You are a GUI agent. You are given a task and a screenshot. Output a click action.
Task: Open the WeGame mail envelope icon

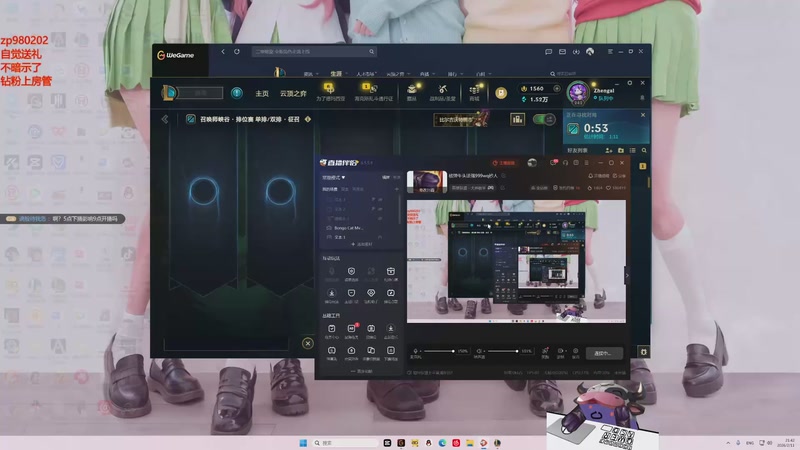tap(562, 52)
